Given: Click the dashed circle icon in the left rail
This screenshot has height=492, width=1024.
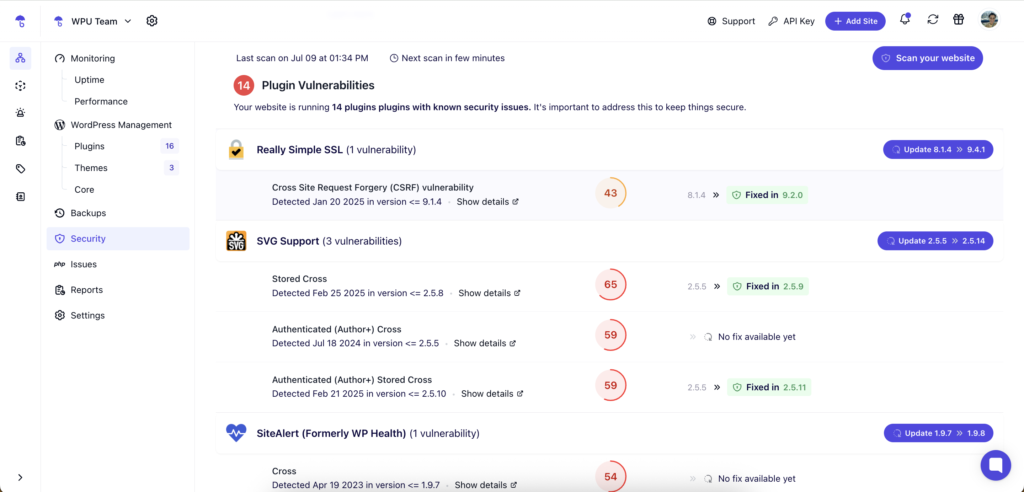Looking at the screenshot, I should [20, 86].
